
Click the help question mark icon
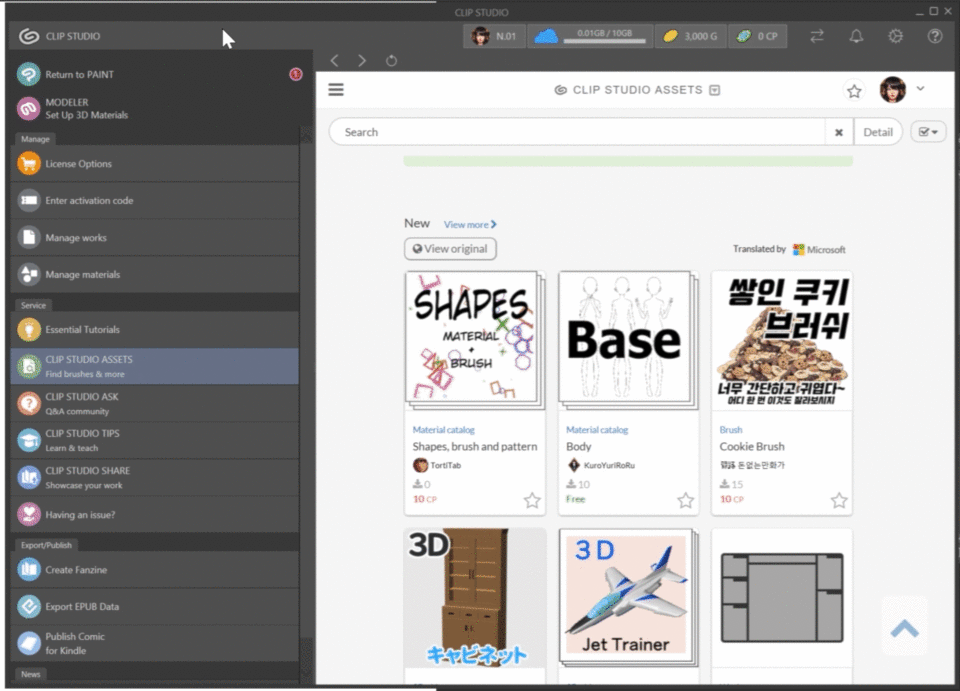point(934,36)
